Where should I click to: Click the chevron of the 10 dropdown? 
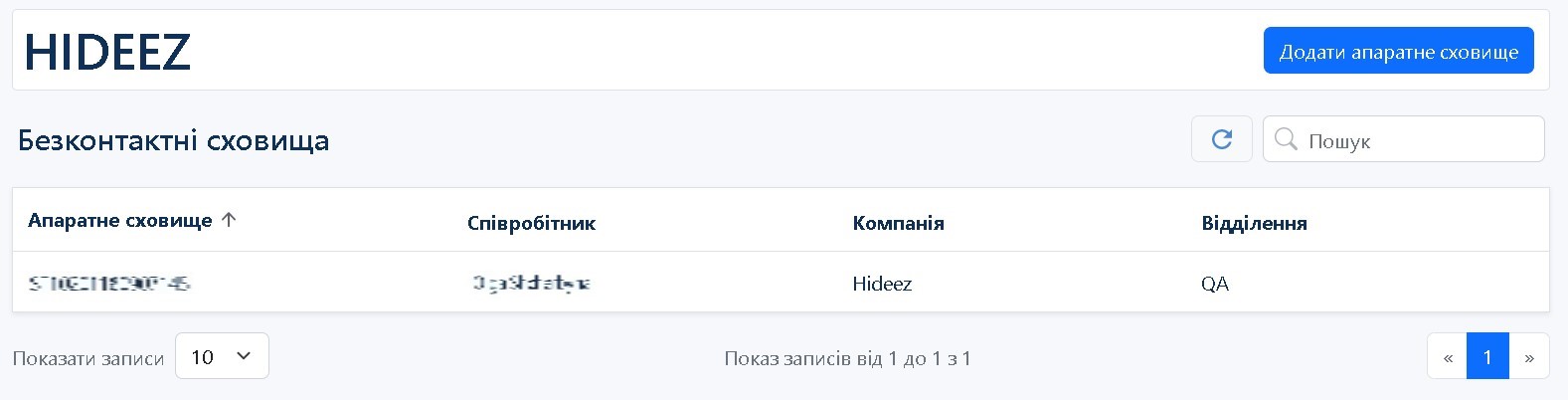pos(244,356)
